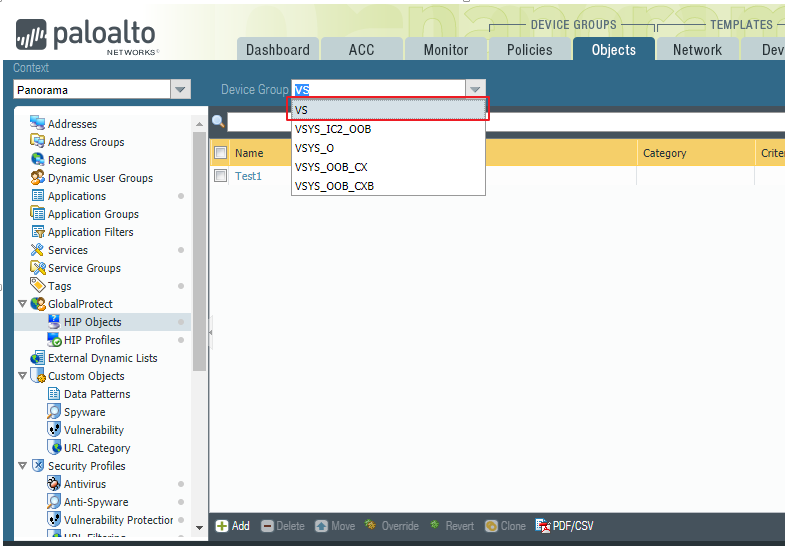Click the Context Panorama combo field
The height and width of the screenshot is (546, 785).
(x=92, y=90)
